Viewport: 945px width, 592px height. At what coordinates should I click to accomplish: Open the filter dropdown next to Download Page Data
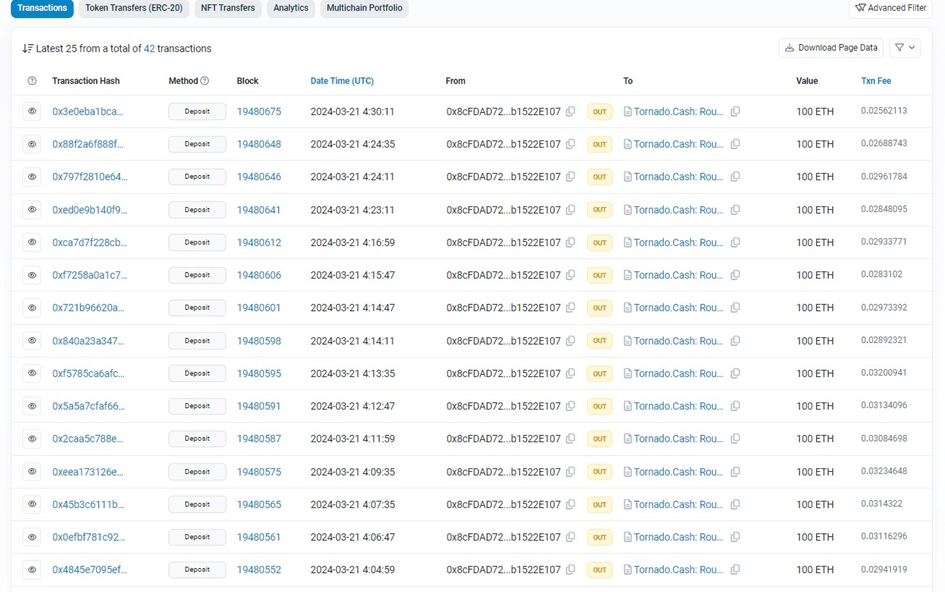click(x=905, y=48)
